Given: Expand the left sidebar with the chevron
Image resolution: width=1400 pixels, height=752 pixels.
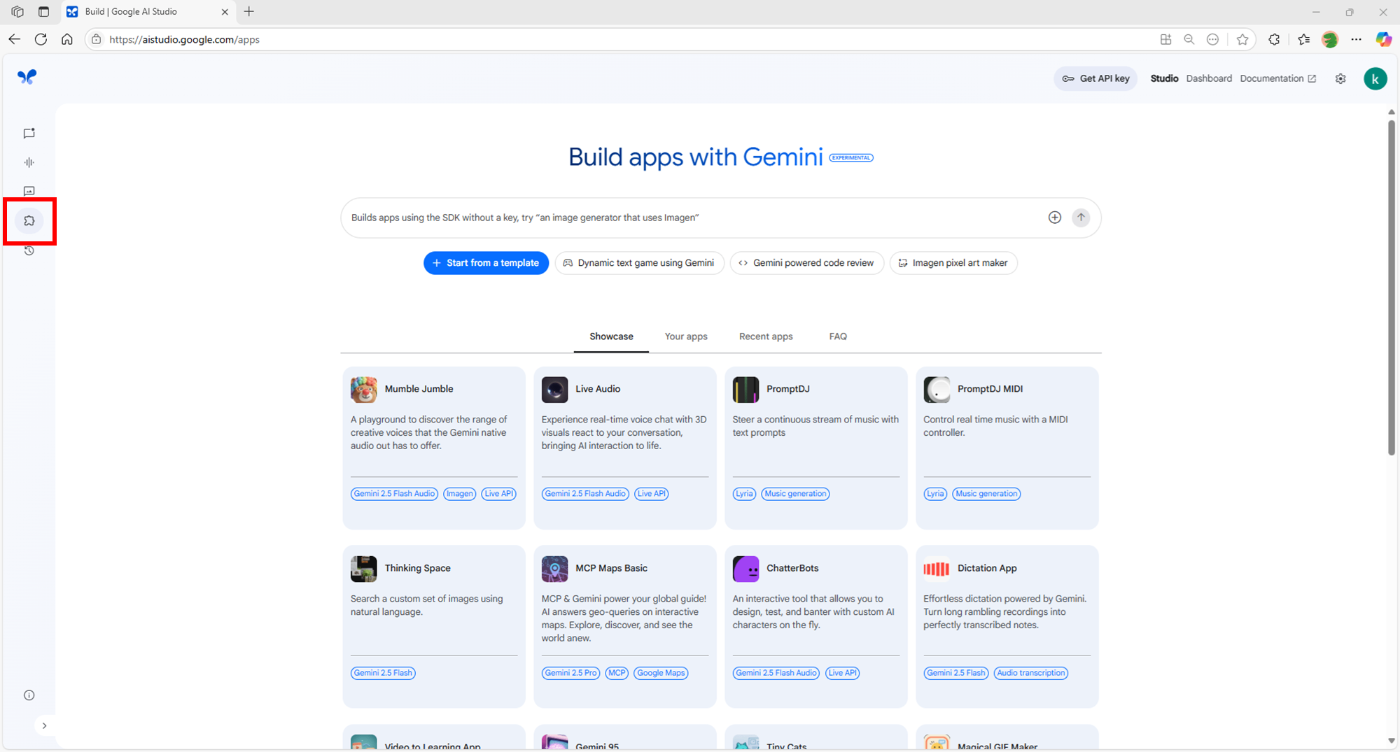Looking at the screenshot, I should coord(44,725).
